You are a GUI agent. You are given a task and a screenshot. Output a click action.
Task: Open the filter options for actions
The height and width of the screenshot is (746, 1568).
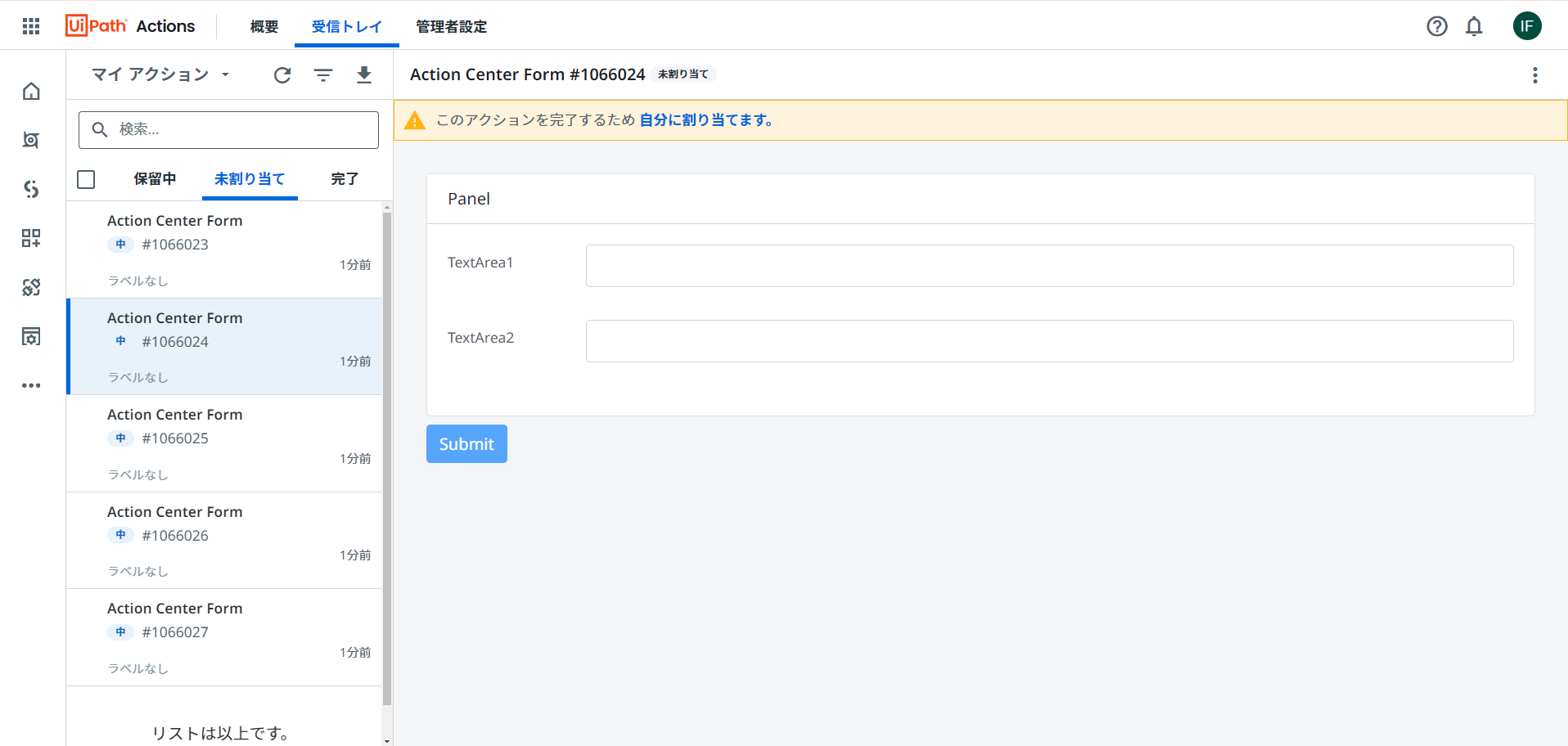coord(323,74)
